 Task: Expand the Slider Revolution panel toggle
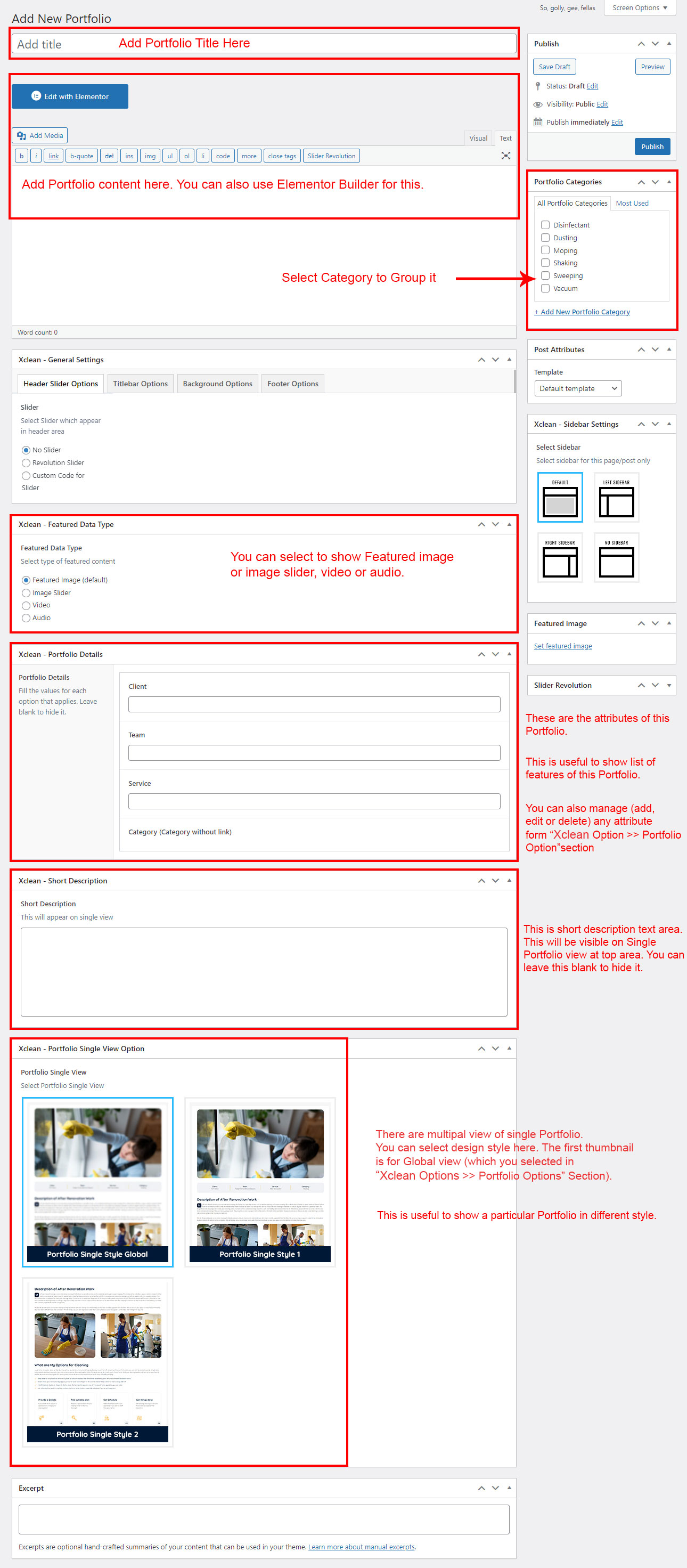669,685
